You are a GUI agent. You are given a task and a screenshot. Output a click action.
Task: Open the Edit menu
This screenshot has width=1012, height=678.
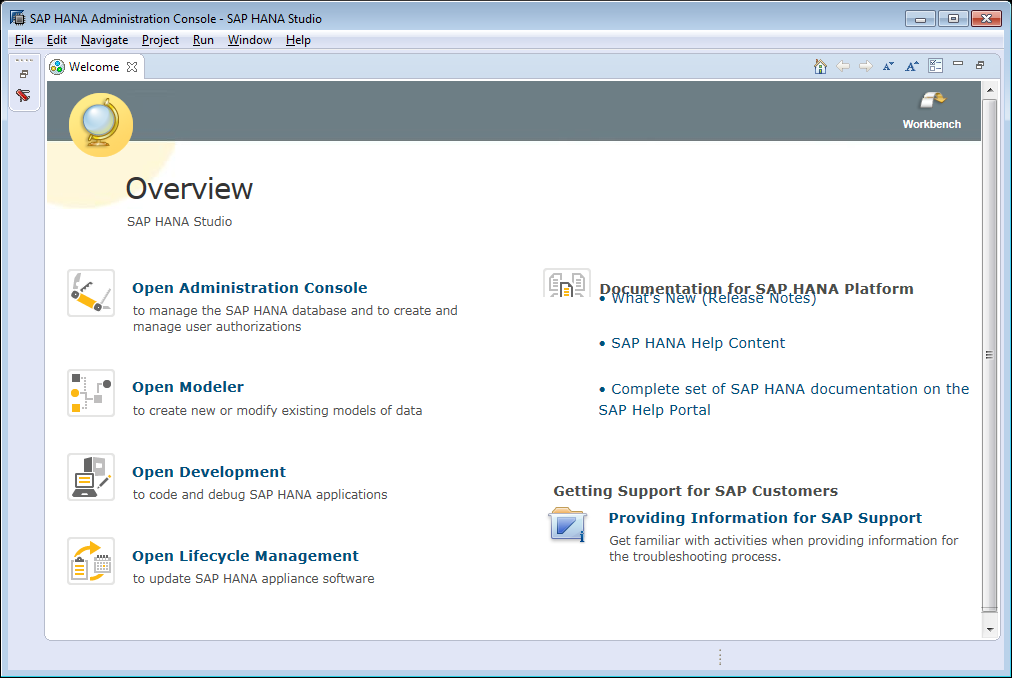tap(57, 40)
